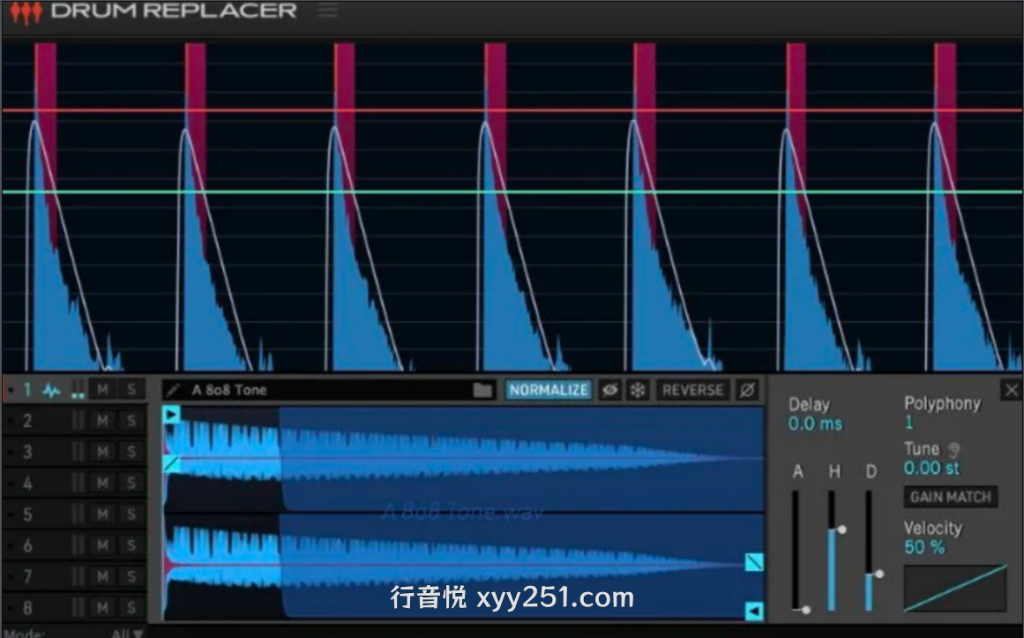This screenshot has width=1024, height=638.
Task: Click the level meter of slot 1
Action: (78, 390)
